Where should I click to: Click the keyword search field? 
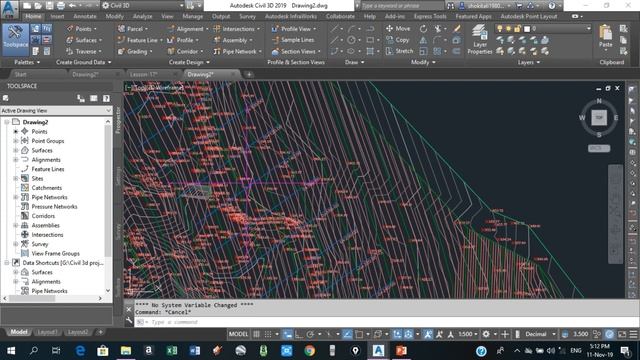[x=401, y=6]
